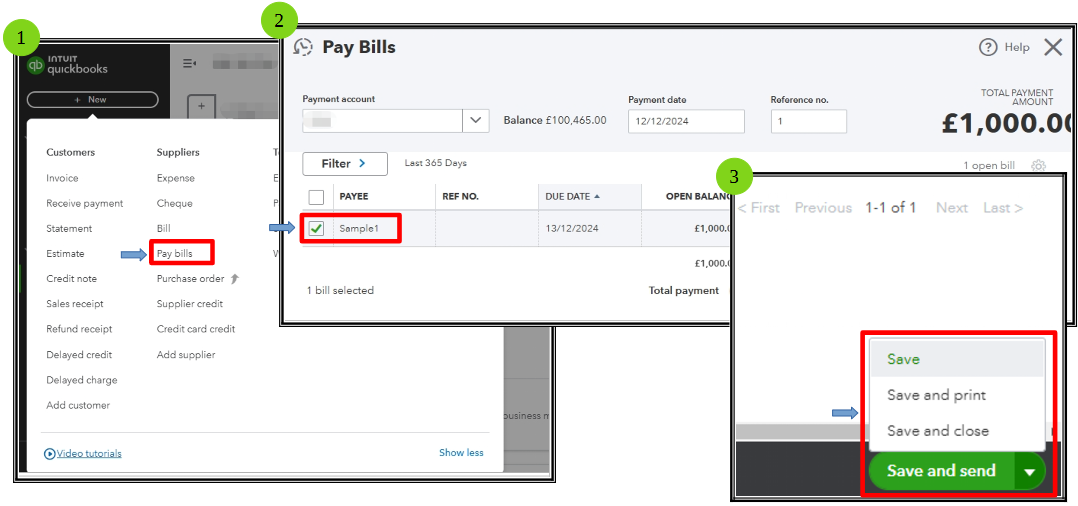
Task: Click the 1 bill selected text
Action: (x=340, y=290)
